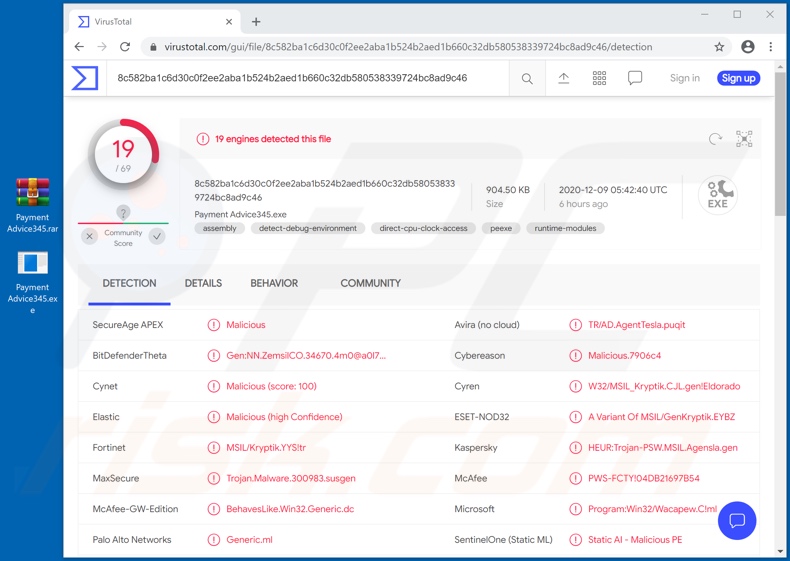Screen dimensions: 790x561
Task: Click the search magnifier icon
Action: (x=527, y=78)
